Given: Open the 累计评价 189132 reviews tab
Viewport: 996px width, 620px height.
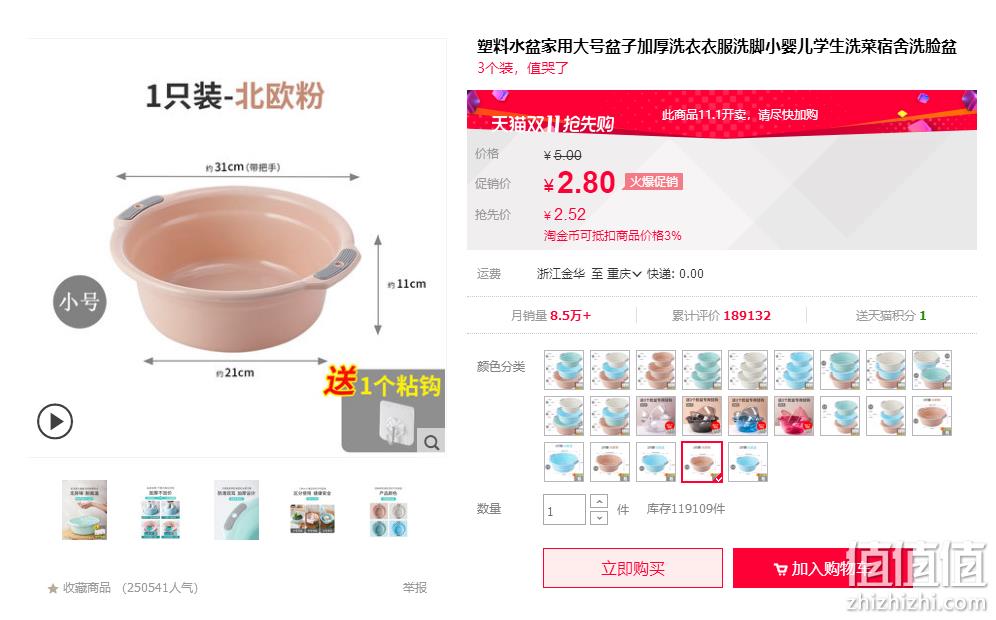Looking at the screenshot, I should (721, 315).
